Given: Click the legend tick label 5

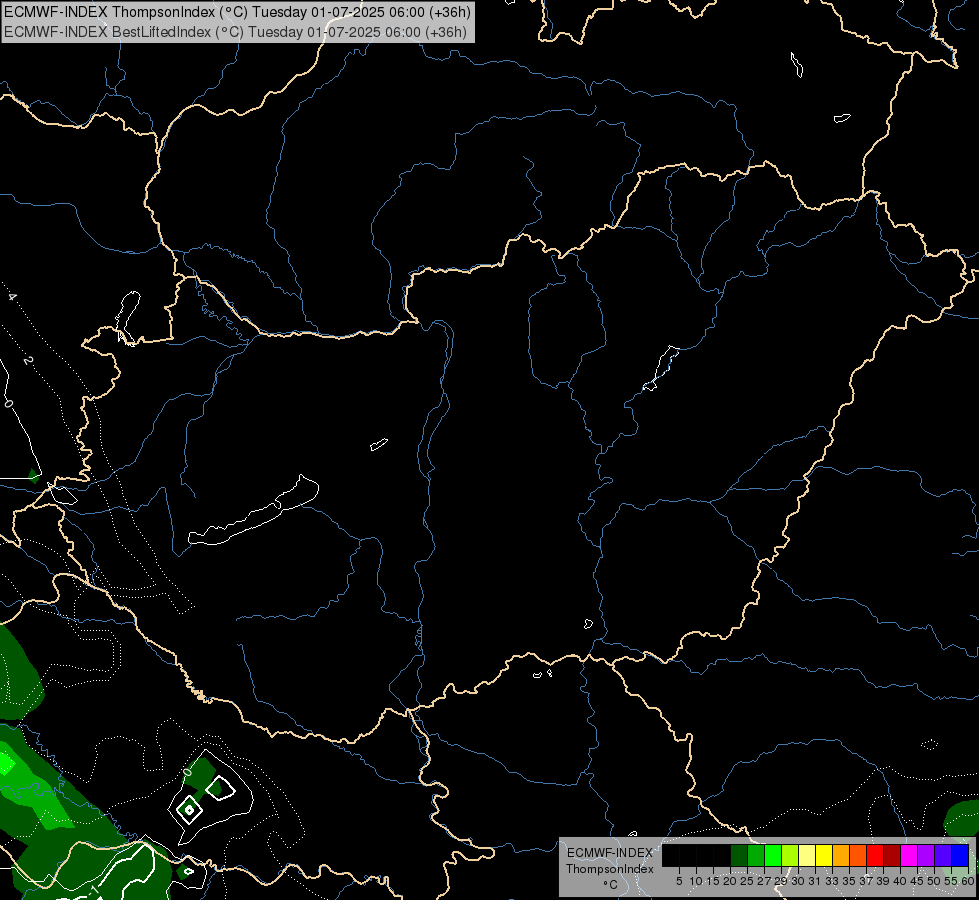Looking at the screenshot, I should (x=679, y=881).
